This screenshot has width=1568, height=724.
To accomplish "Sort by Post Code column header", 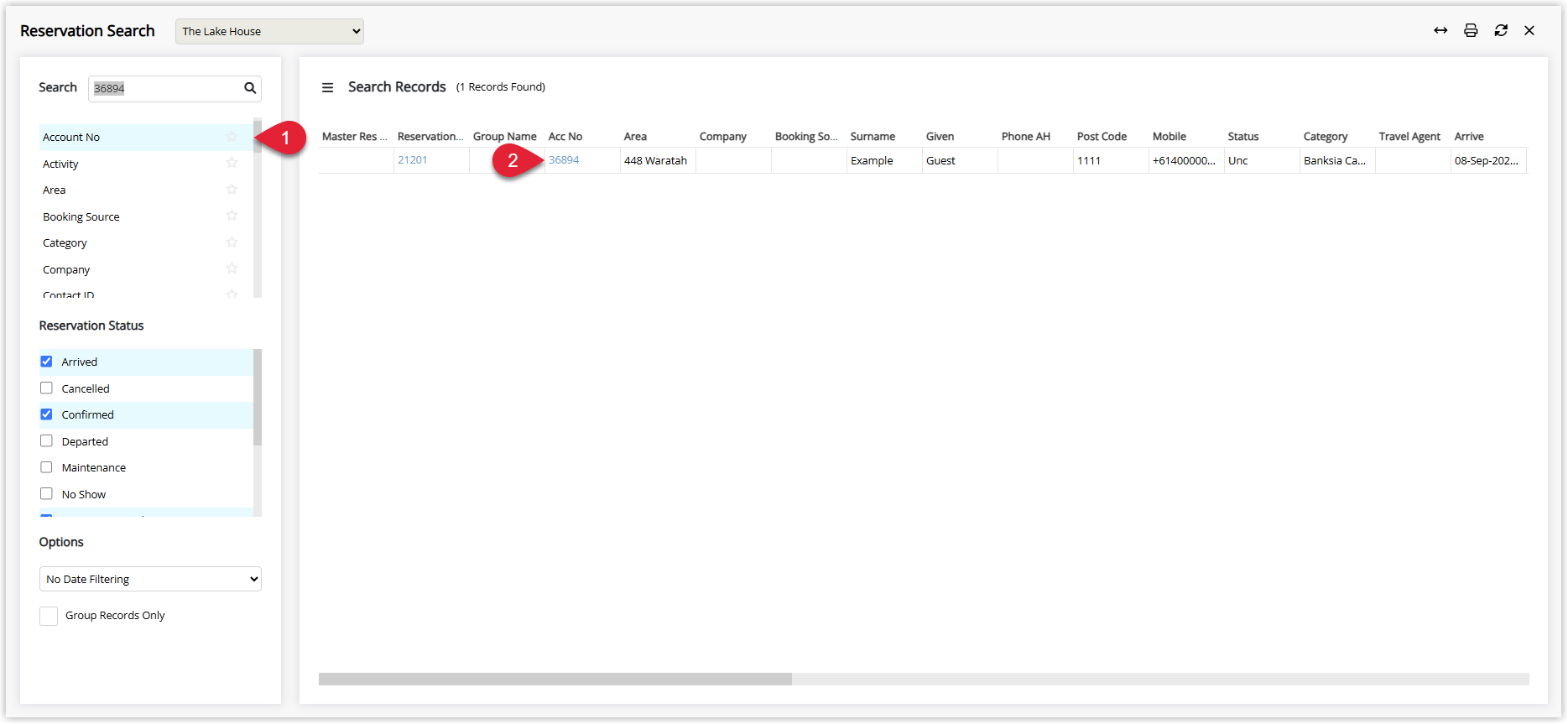I will click(x=1102, y=137).
